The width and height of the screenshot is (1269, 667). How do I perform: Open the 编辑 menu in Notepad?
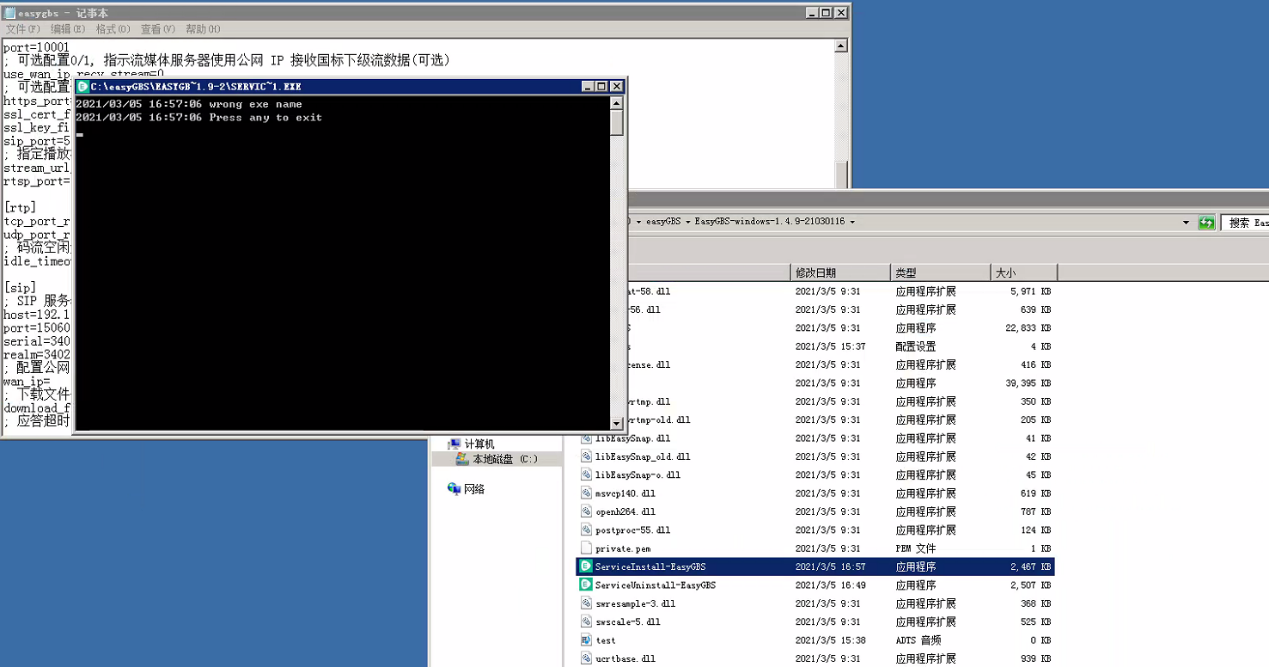[66, 29]
